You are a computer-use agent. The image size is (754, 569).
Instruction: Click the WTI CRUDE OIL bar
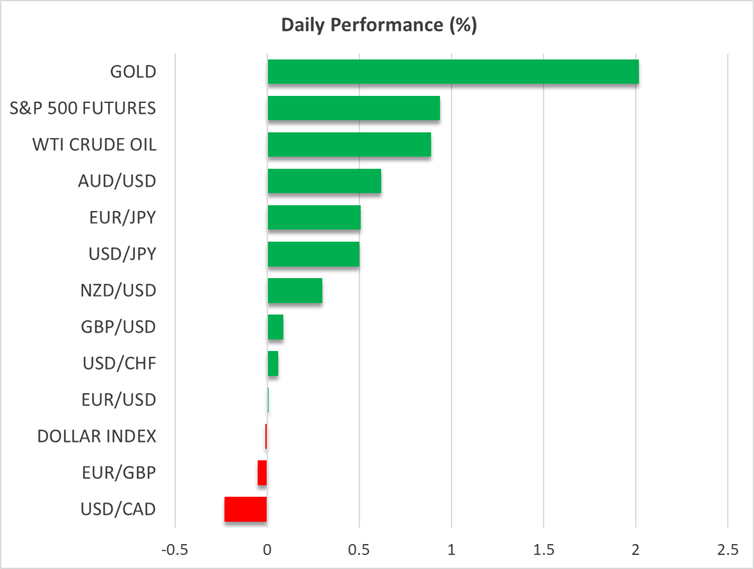(x=349, y=145)
